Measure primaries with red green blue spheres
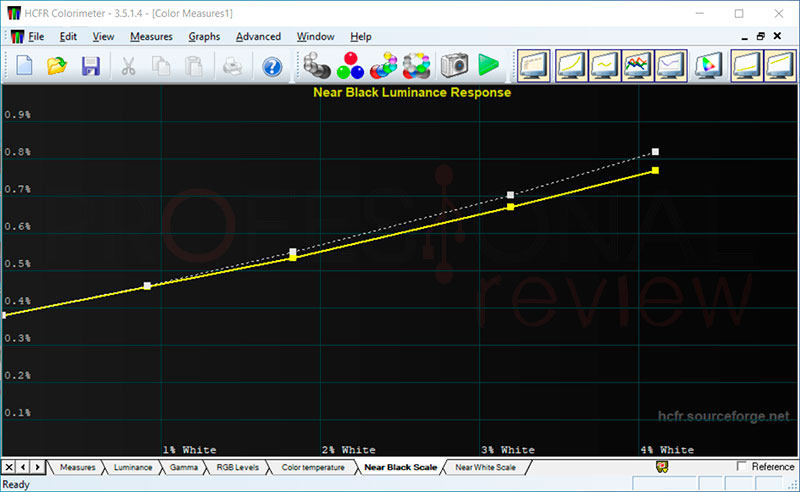 point(350,65)
